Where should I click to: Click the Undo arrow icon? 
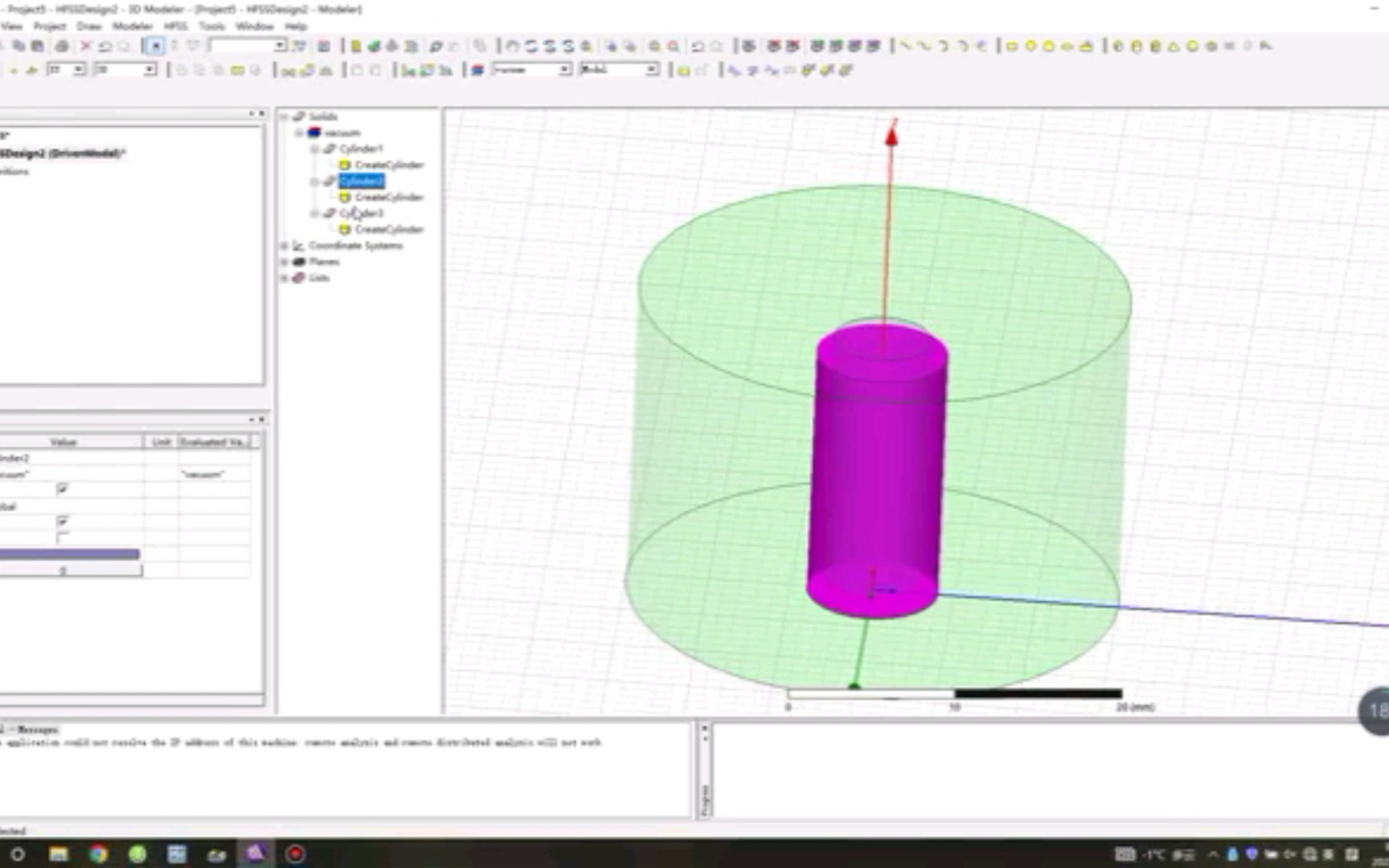[104, 47]
